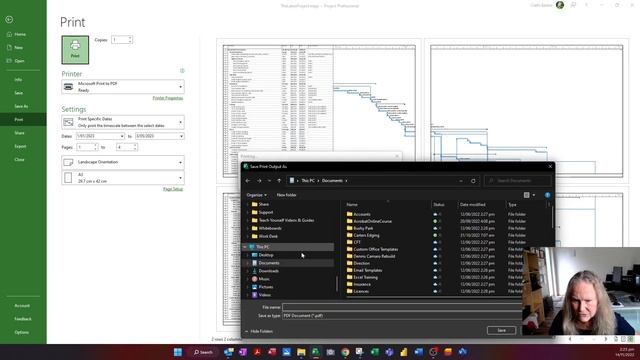Click the Up arrow in Save dialog
Screen dimensions: 640x360
279,180
